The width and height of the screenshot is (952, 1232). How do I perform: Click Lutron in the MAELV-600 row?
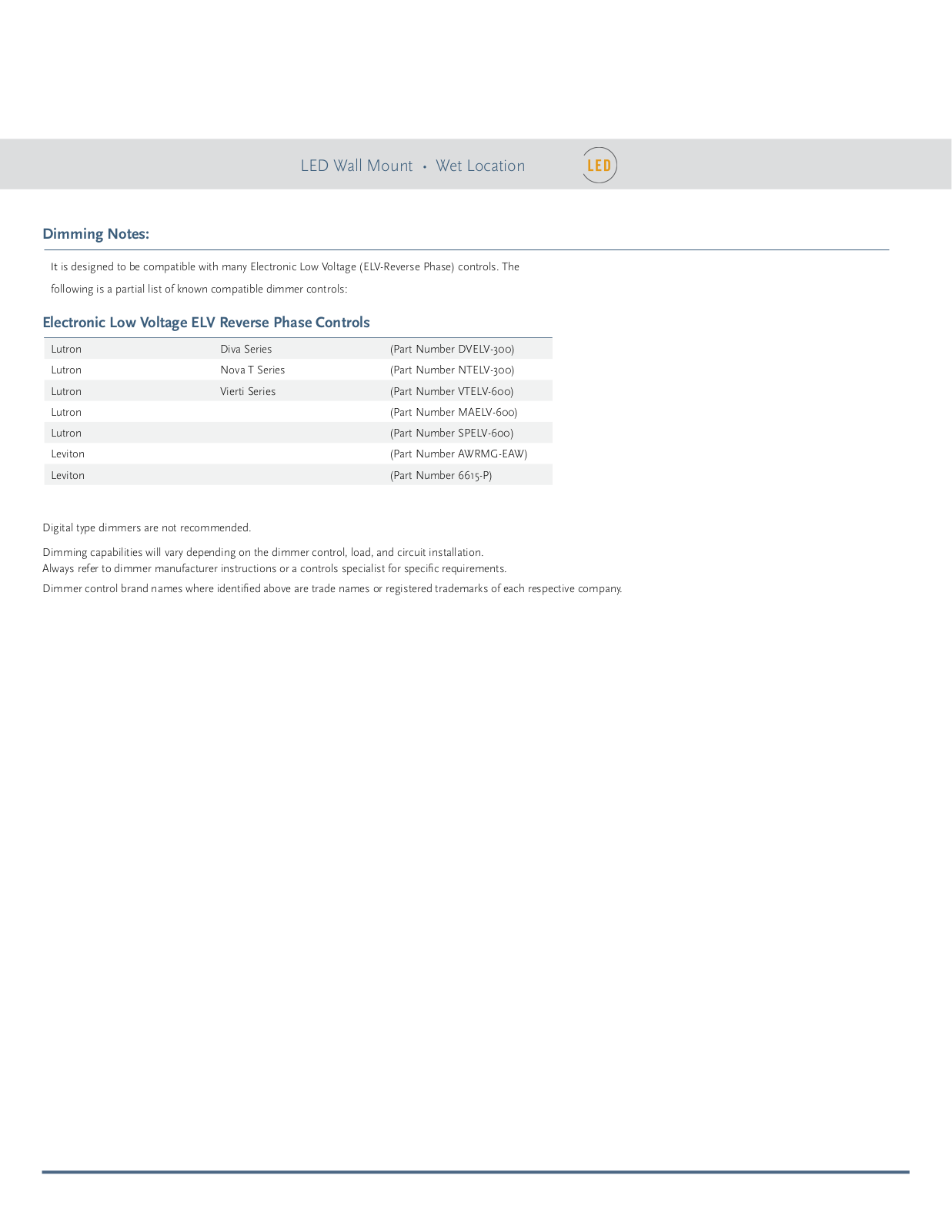(x=66, y=412)
